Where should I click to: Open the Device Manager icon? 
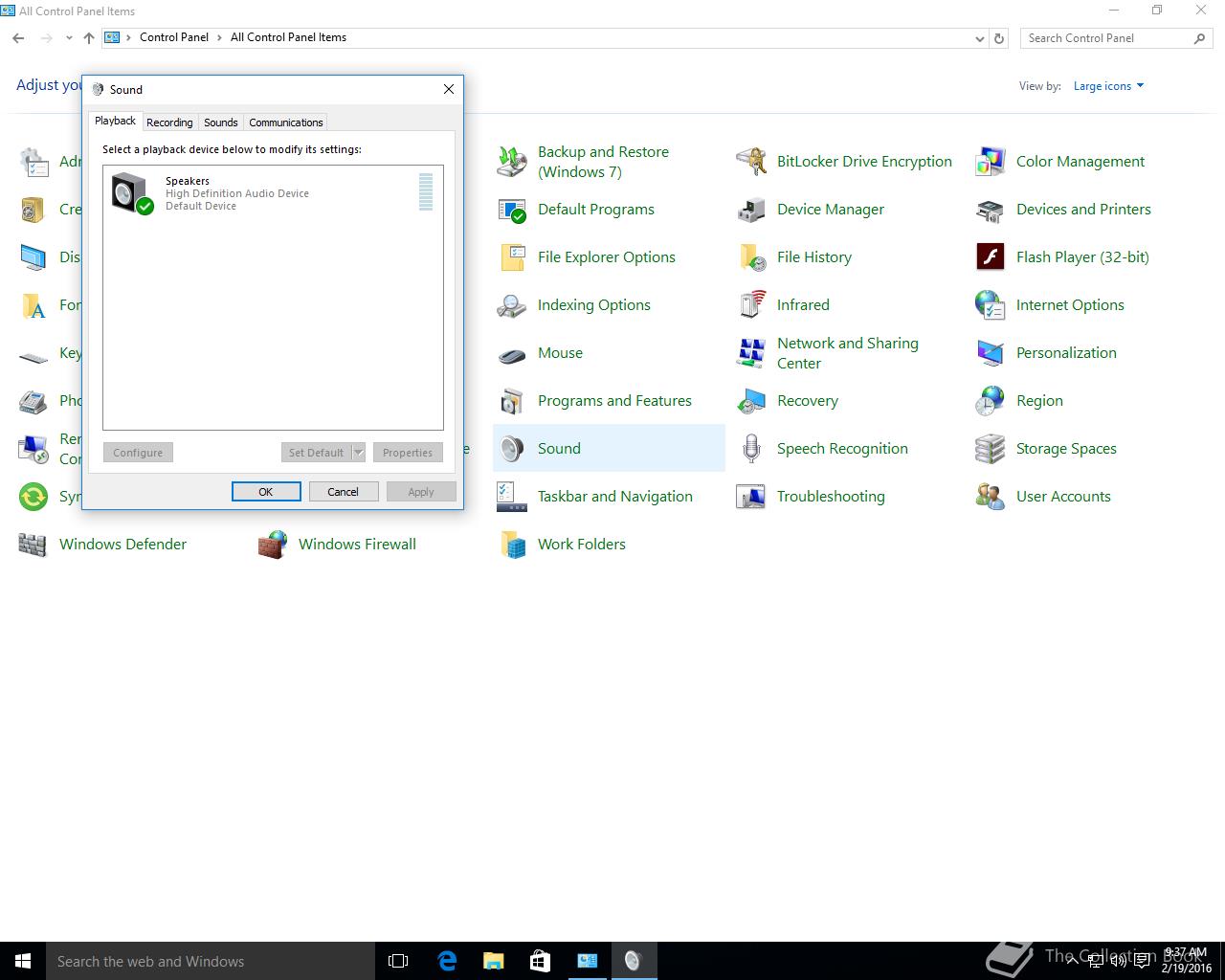[x=751, y=210]
